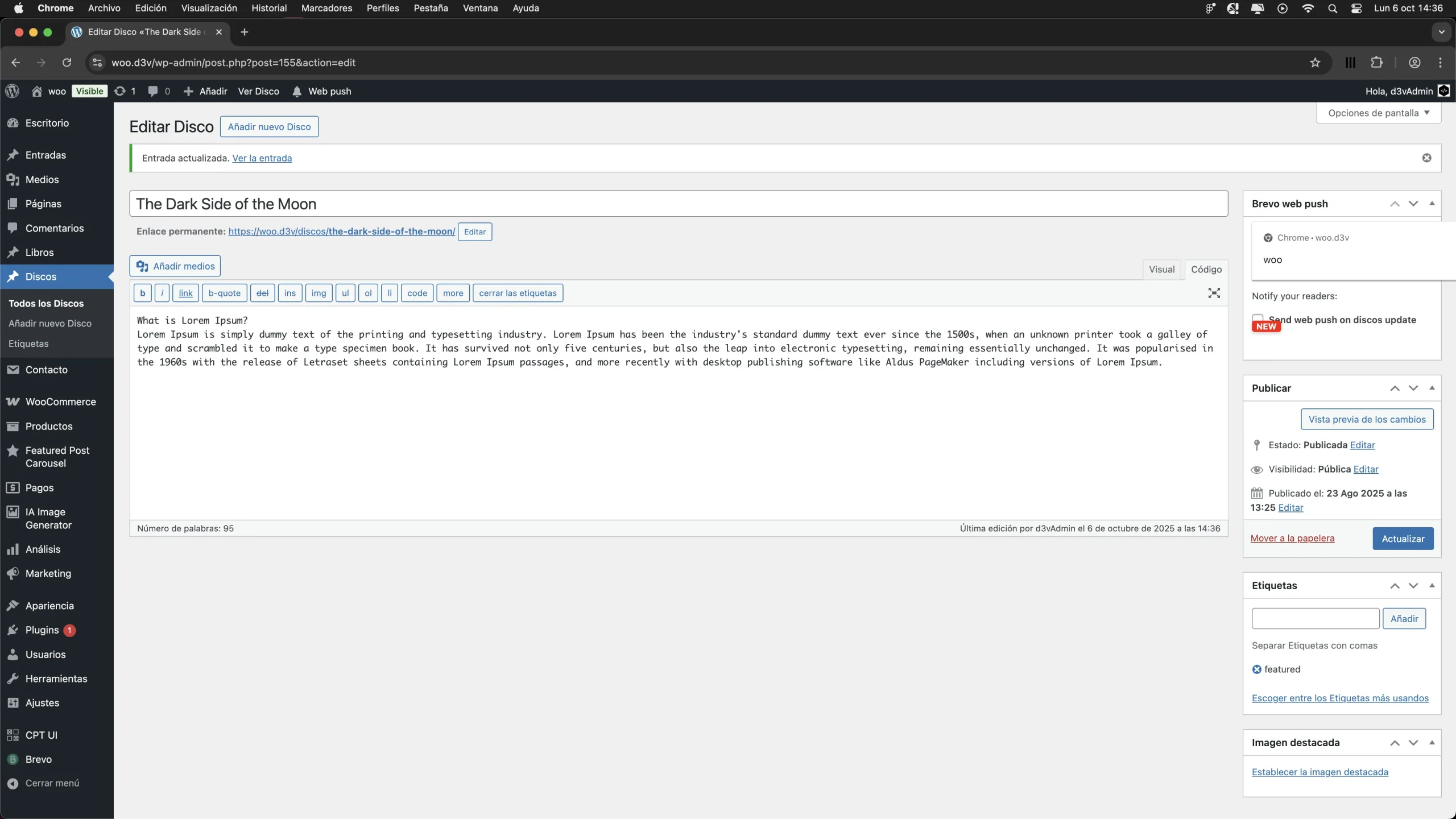Move Etiquetas panel down
Viewport: 1456px width, 819px height.
coord(1413,585)
